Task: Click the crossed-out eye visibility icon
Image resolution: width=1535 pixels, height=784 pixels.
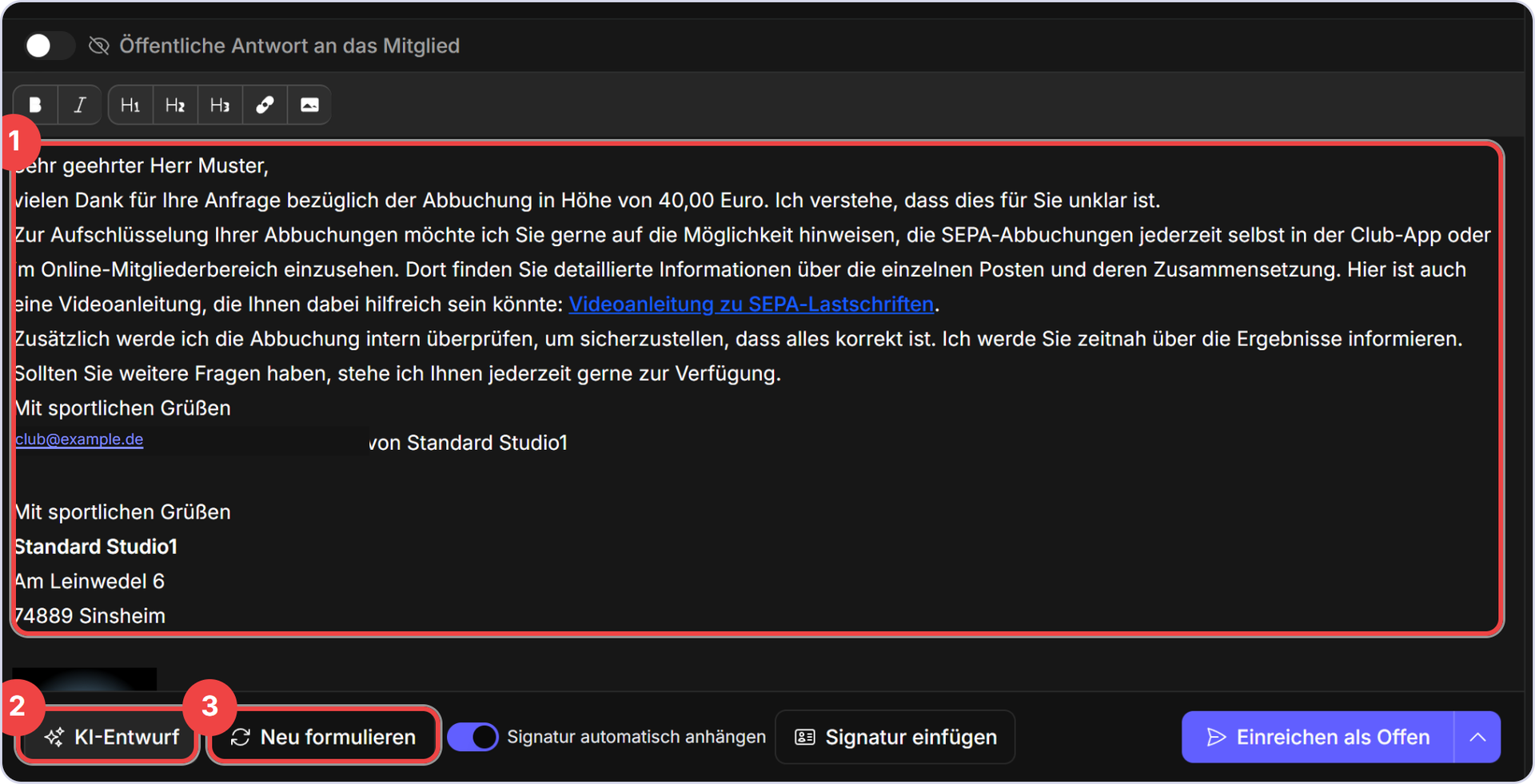Action: (x=99, y=46)
